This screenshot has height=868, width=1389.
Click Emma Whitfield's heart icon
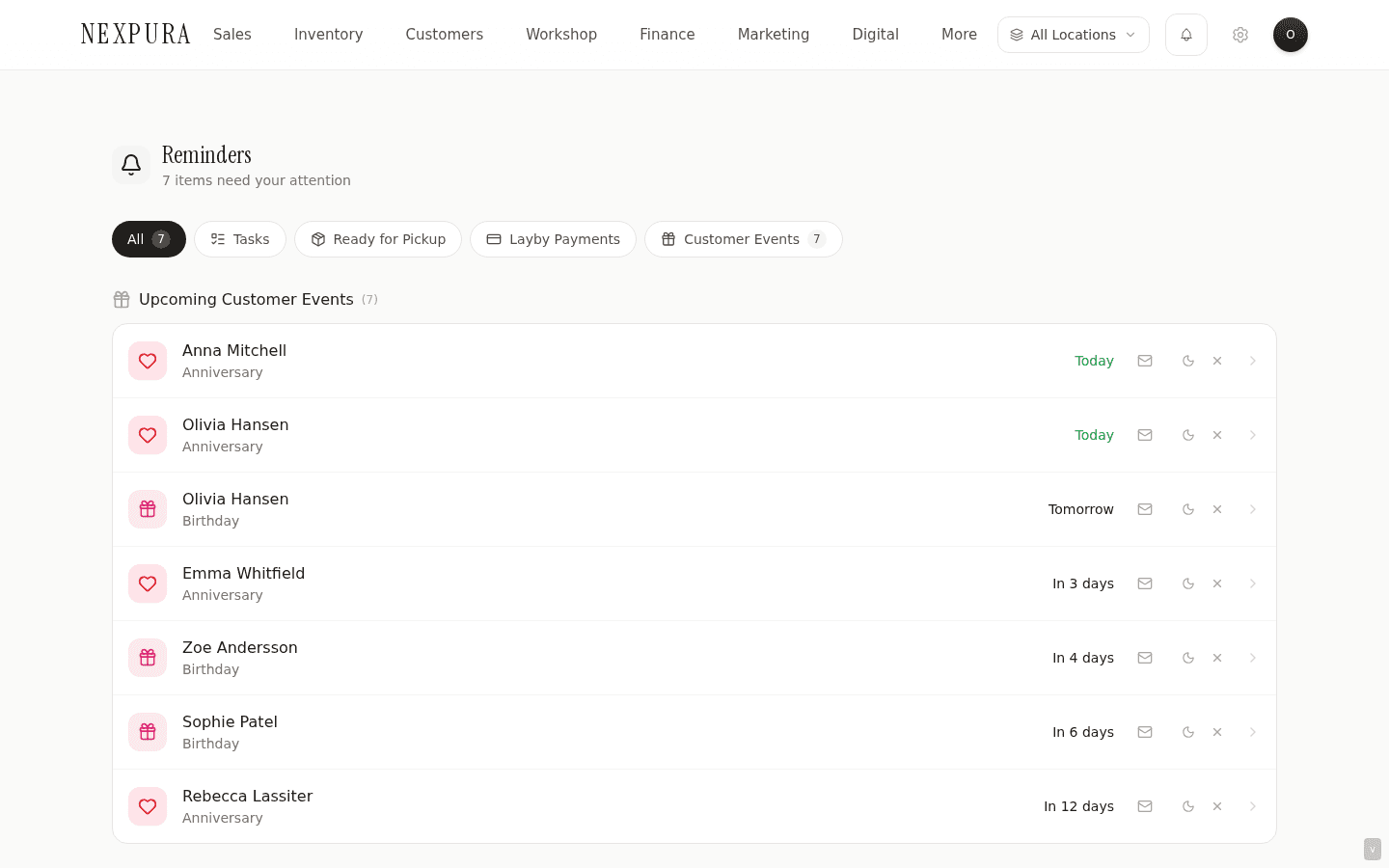(x=148, y=583)
